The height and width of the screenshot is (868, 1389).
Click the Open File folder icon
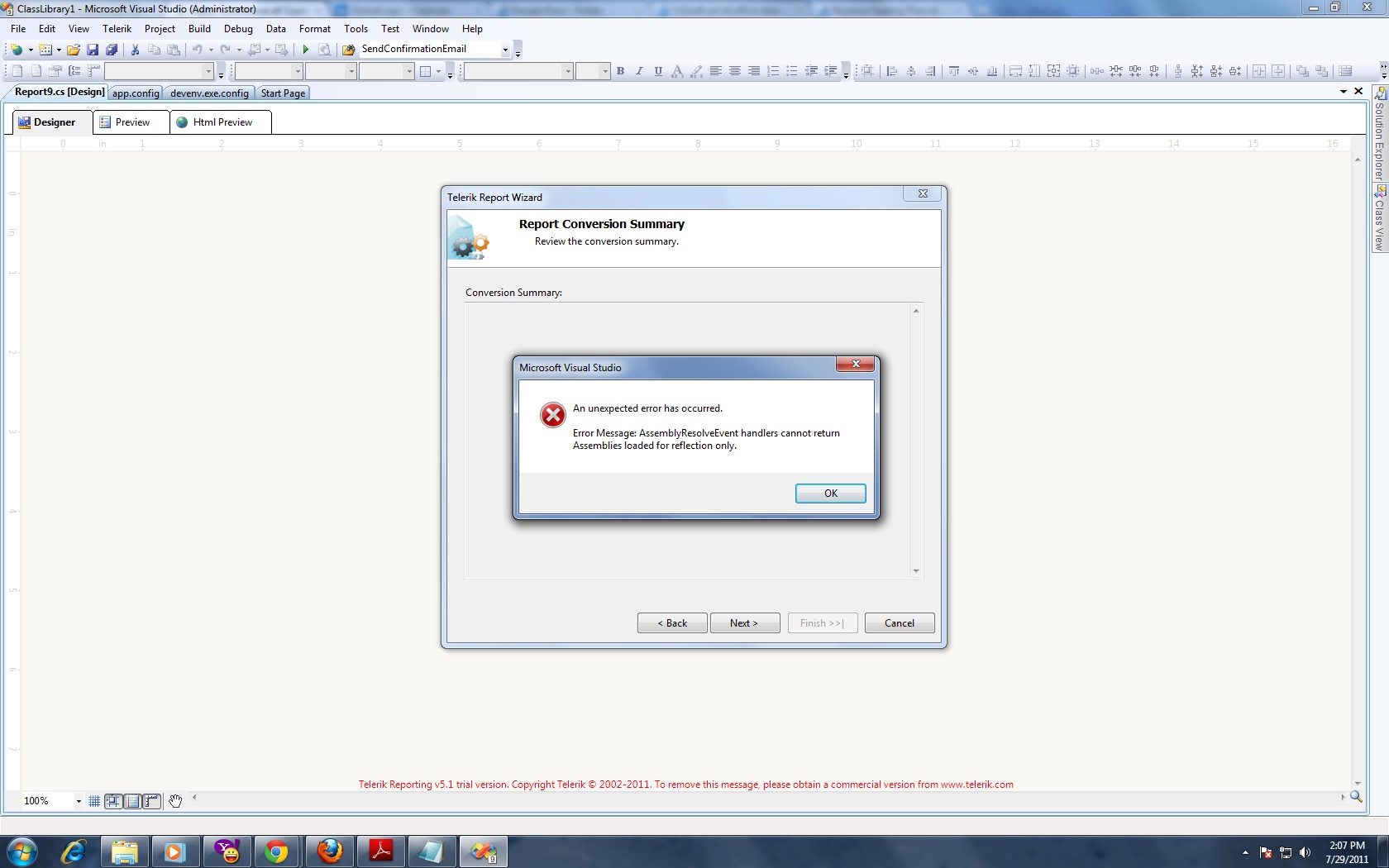(x=74, y=50)
